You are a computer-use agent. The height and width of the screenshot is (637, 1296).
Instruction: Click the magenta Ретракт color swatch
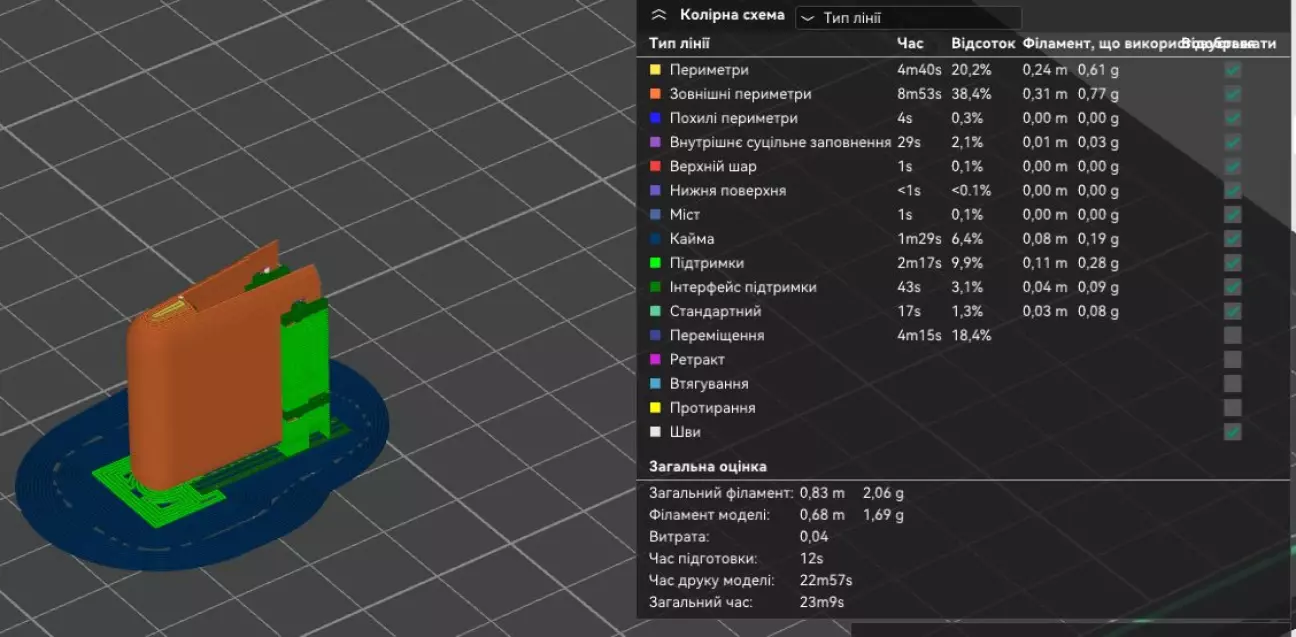click(x=656, y=359)
